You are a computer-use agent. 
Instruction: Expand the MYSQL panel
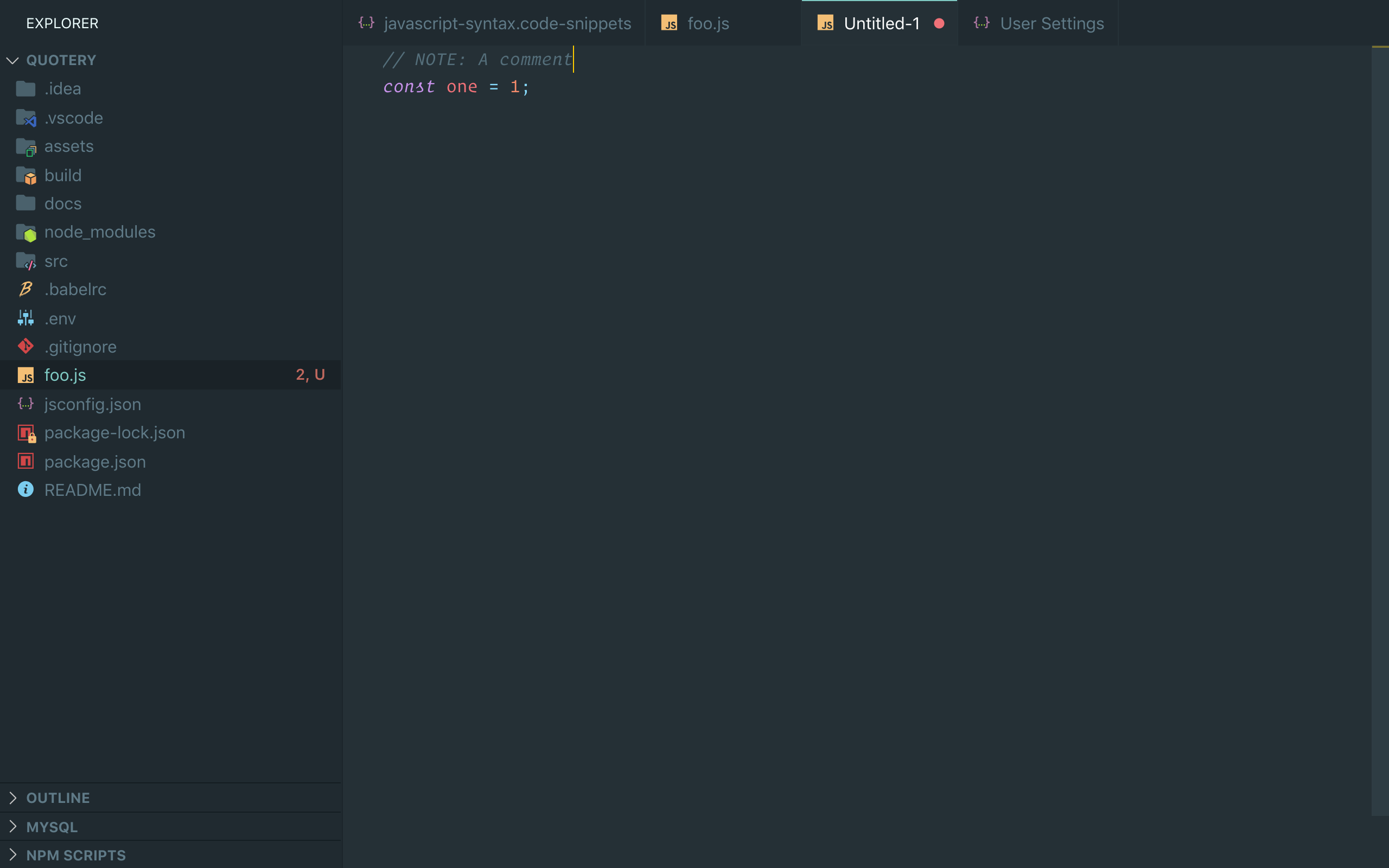tap(170, 827)
